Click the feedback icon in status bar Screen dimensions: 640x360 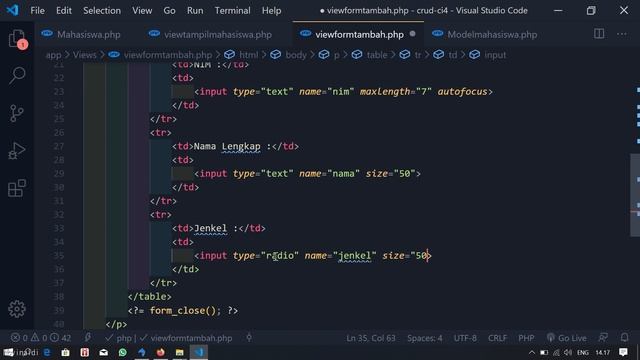(603, 338)
